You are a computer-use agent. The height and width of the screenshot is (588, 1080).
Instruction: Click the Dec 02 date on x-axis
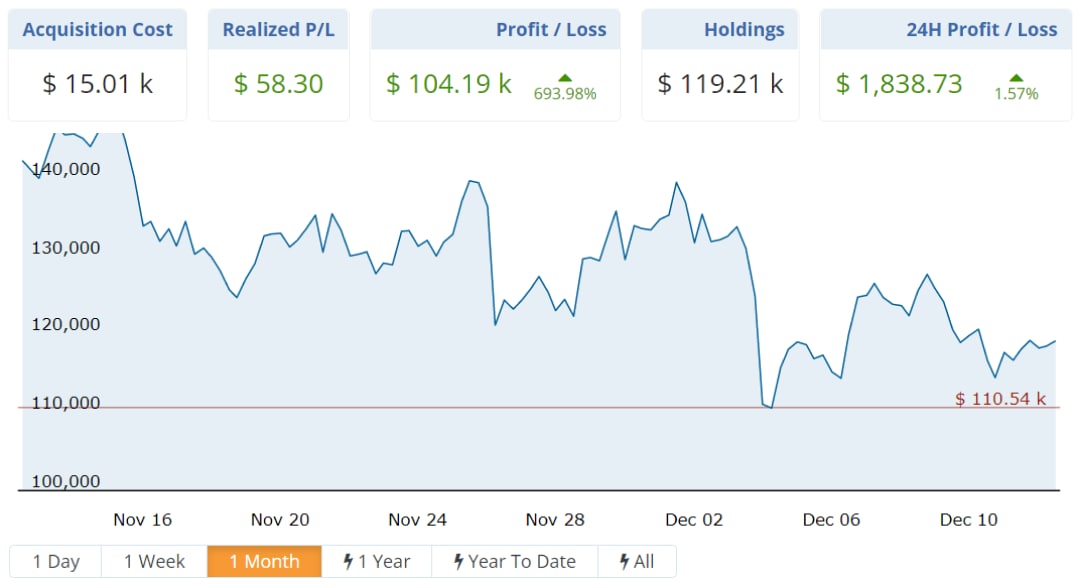(694, 520)
